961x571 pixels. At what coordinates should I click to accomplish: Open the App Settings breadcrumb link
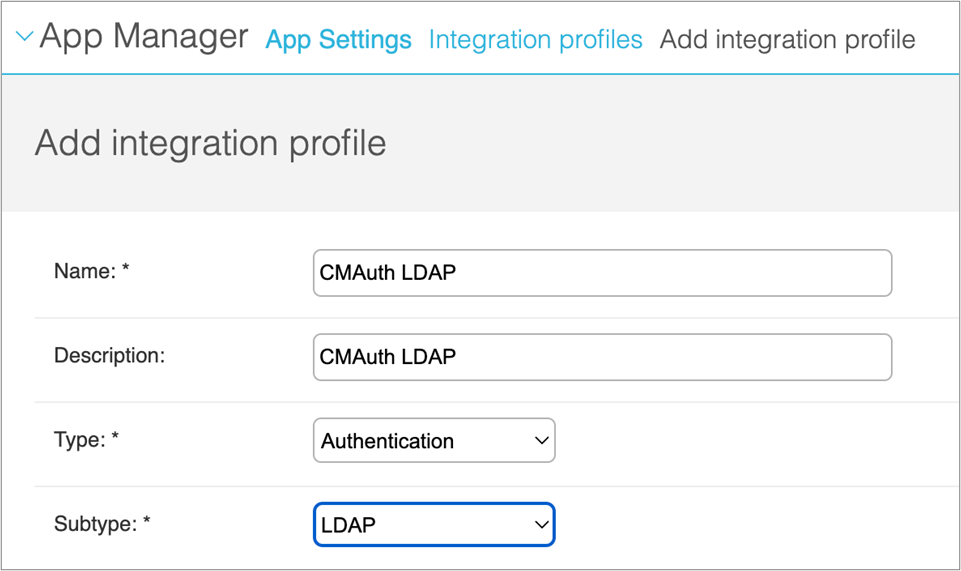[x=338, y=40]
